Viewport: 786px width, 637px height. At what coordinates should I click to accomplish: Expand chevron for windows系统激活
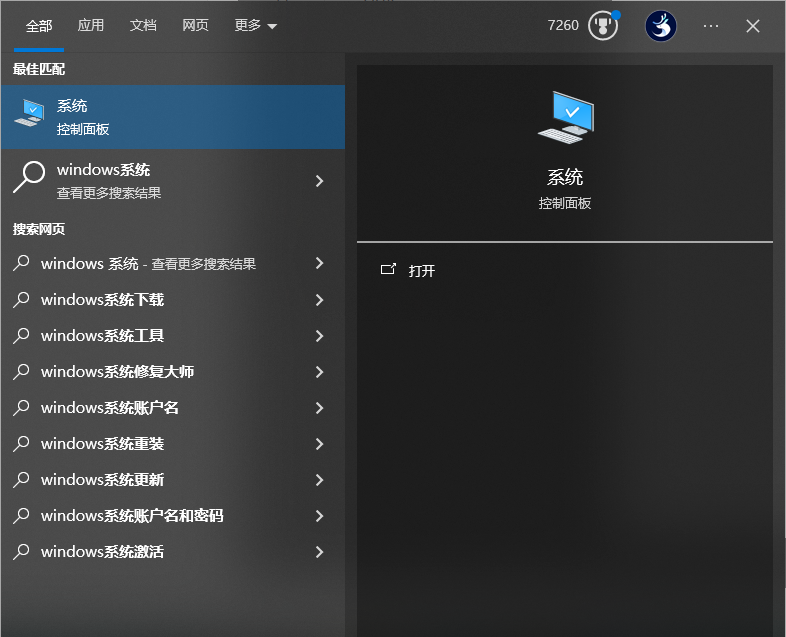319,552
